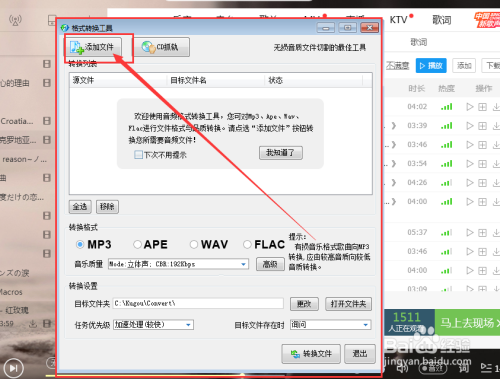
Task: Close the 格式转换工具 dialog
Action: (370, 28)
